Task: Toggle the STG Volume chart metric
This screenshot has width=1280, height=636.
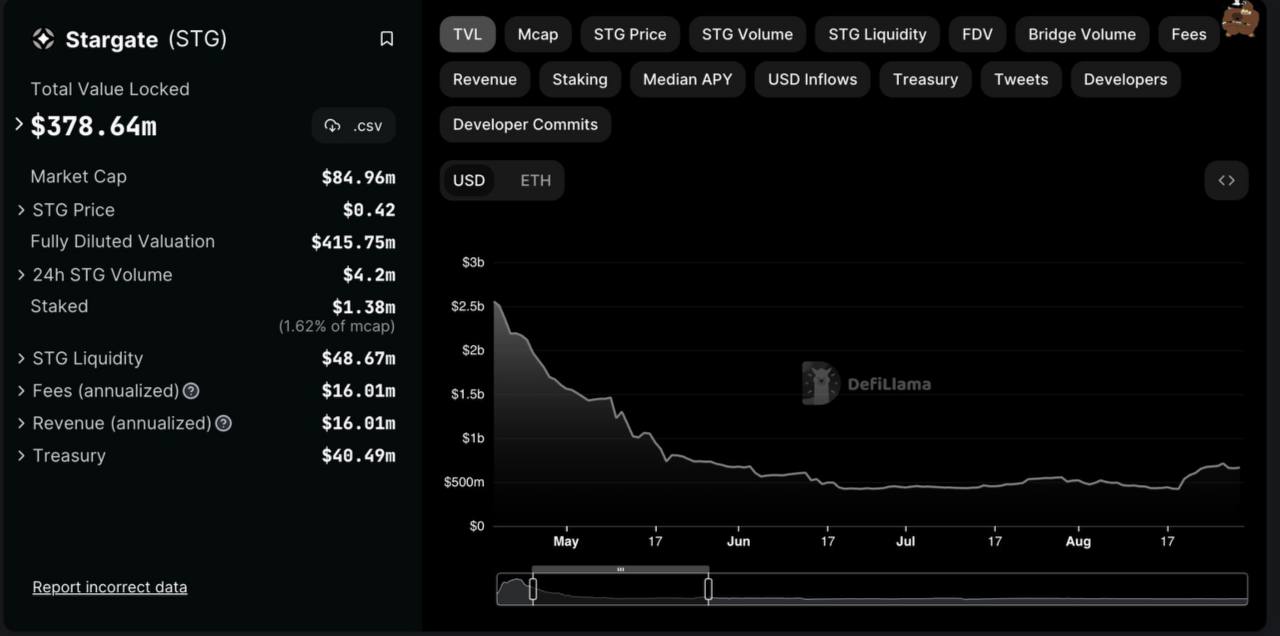Action: pyautogui.click(x=747, y=34)
